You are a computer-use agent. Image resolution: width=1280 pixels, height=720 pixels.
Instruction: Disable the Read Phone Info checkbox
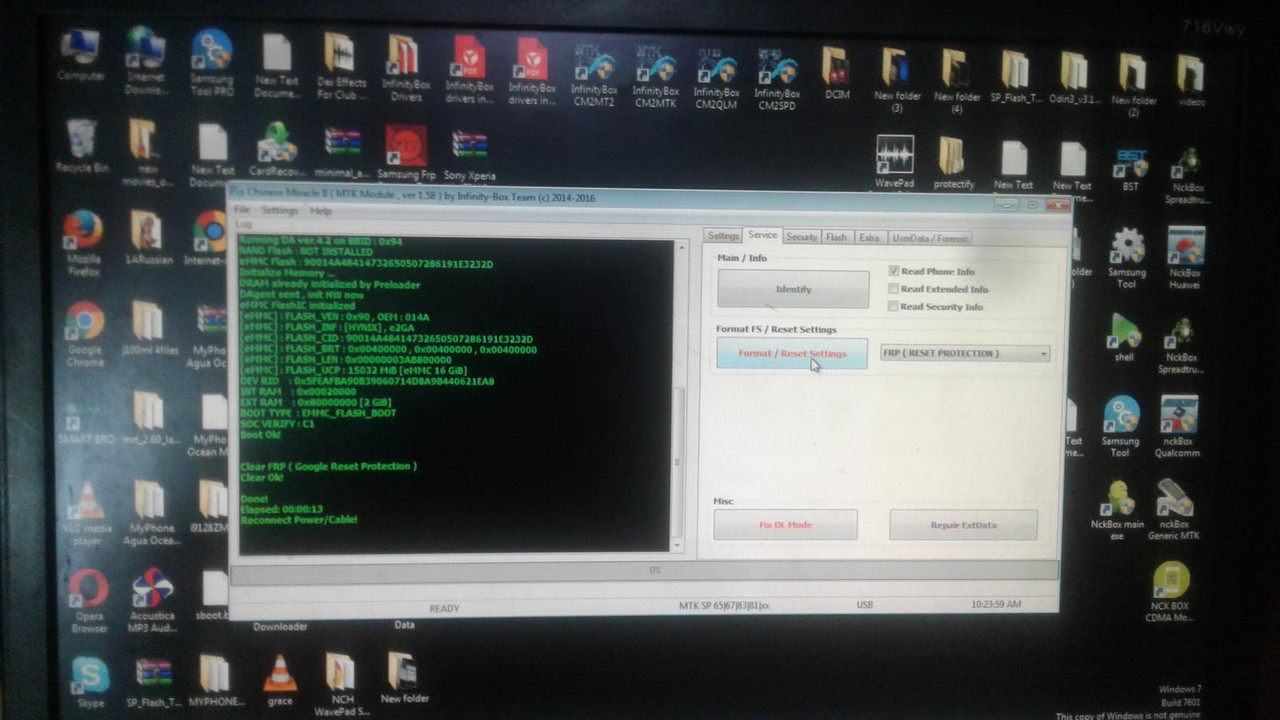(x=893, y=271)
